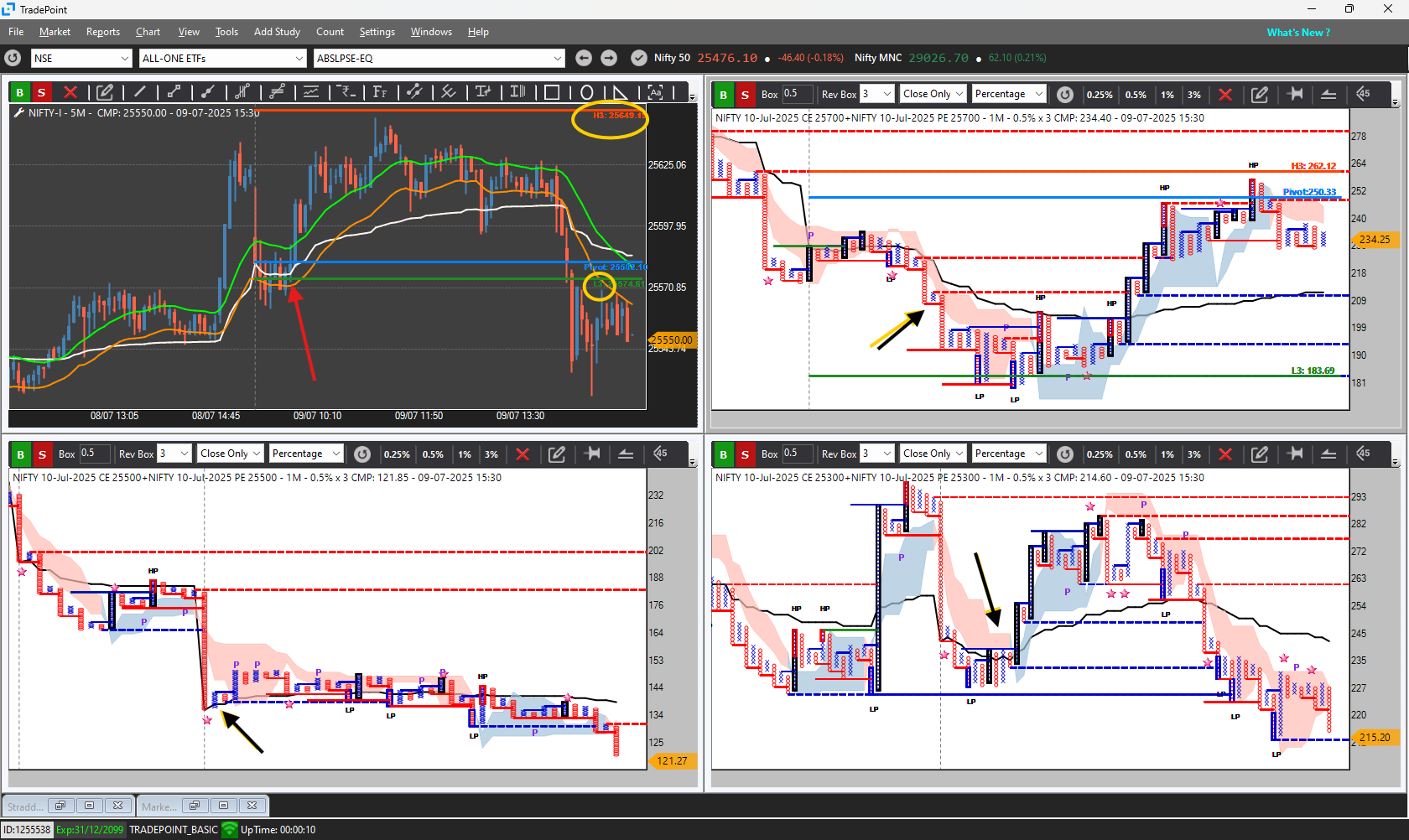Close the minimized Stradd... window tab
The image size is (1409, 840).
[117, 805]
